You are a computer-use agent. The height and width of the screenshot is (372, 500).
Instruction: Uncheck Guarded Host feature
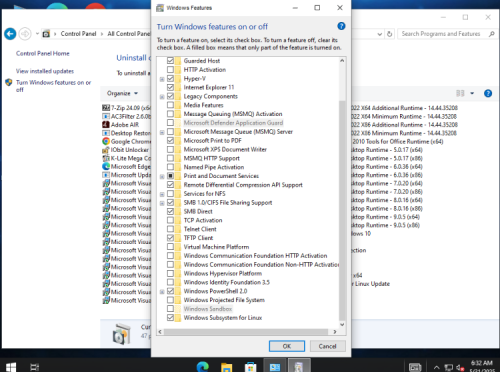pyautogui.click(x=170, y=61)
